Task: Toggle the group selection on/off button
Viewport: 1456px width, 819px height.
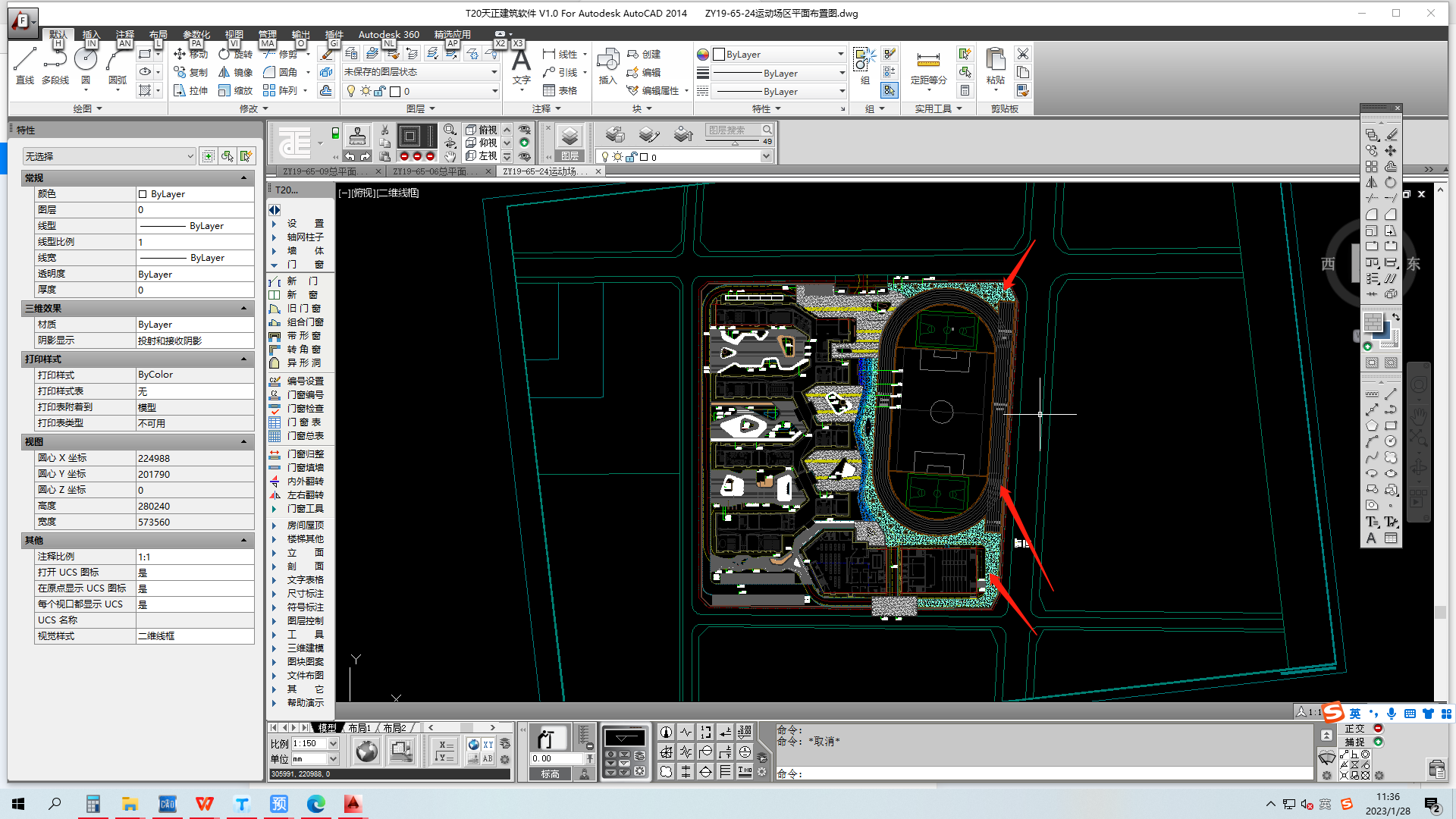Action: [889, 90]
